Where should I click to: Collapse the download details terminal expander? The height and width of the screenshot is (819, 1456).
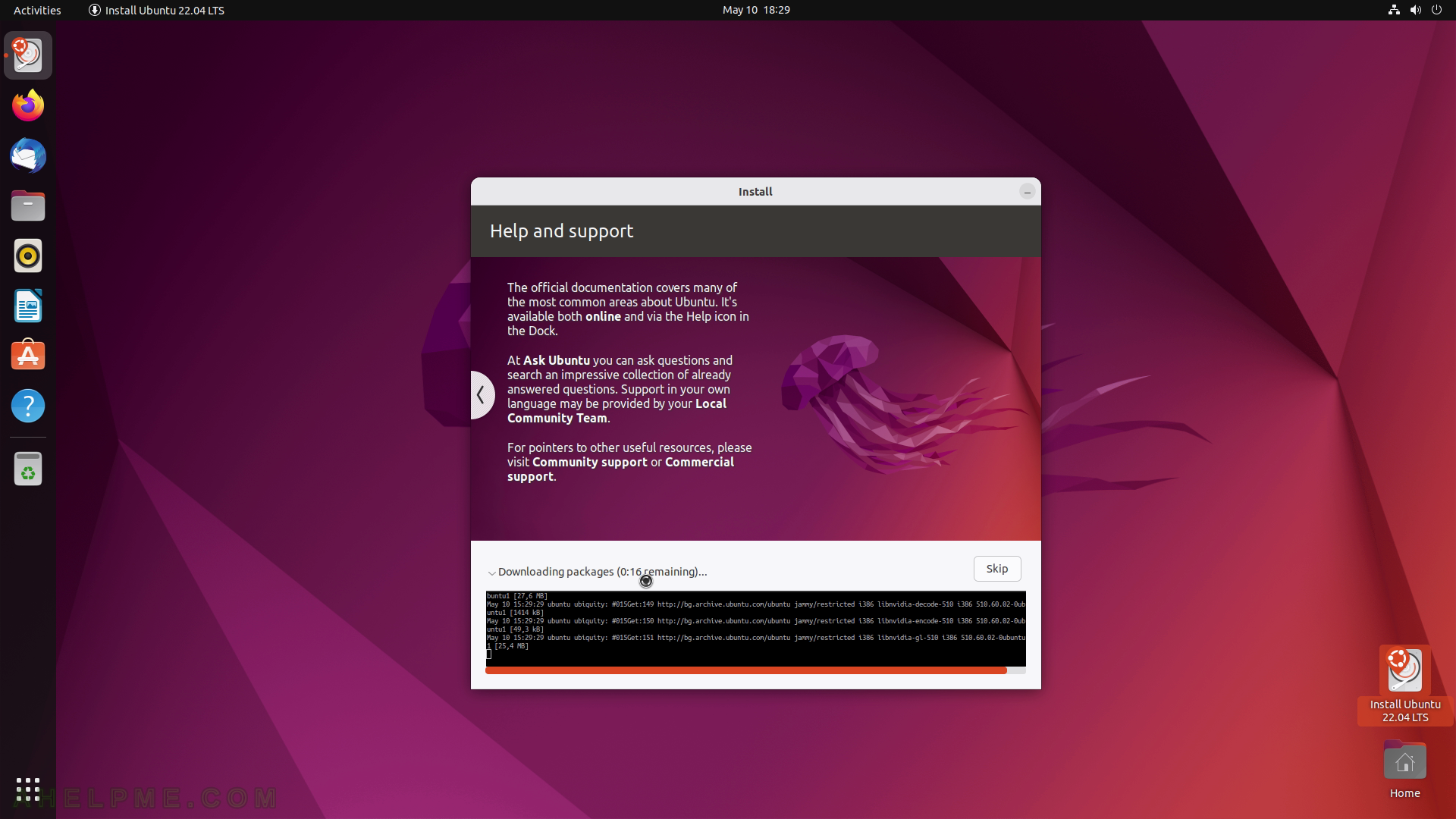[x=491, y=573]
